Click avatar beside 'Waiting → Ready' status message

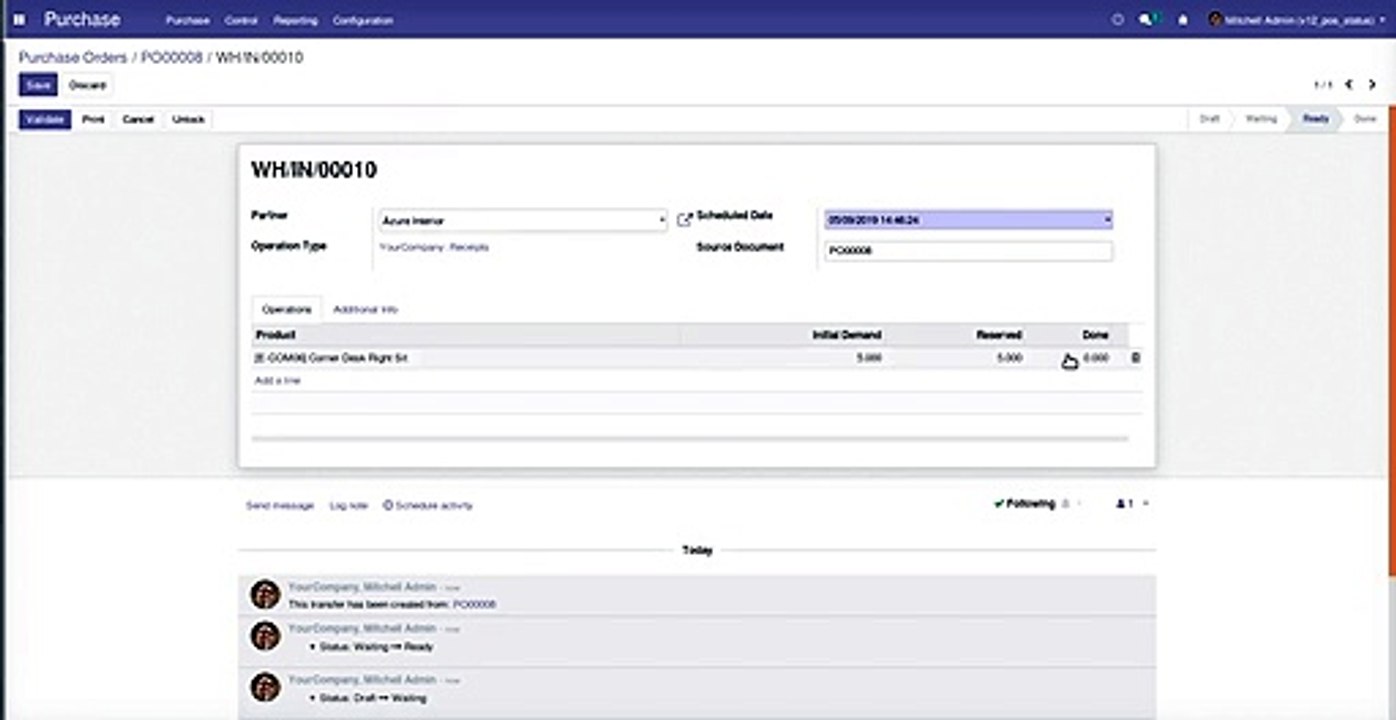click(x=265, y=636)
